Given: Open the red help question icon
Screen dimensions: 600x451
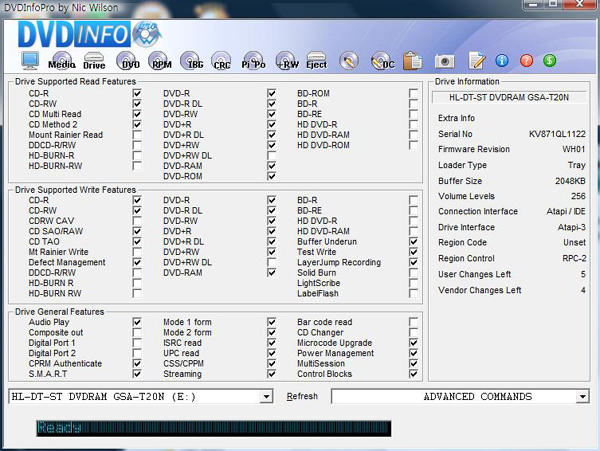Looking at the screenshot, I should [527, 60].
